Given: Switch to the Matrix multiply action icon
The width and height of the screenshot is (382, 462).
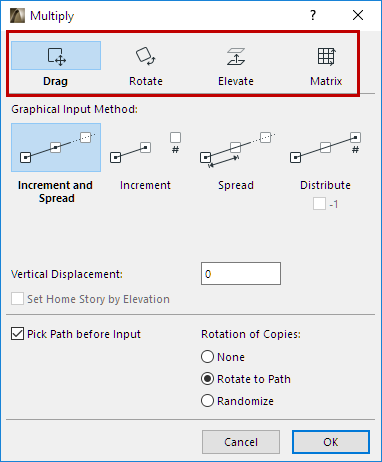Looking at the screenshot, I should coord(326,56).
